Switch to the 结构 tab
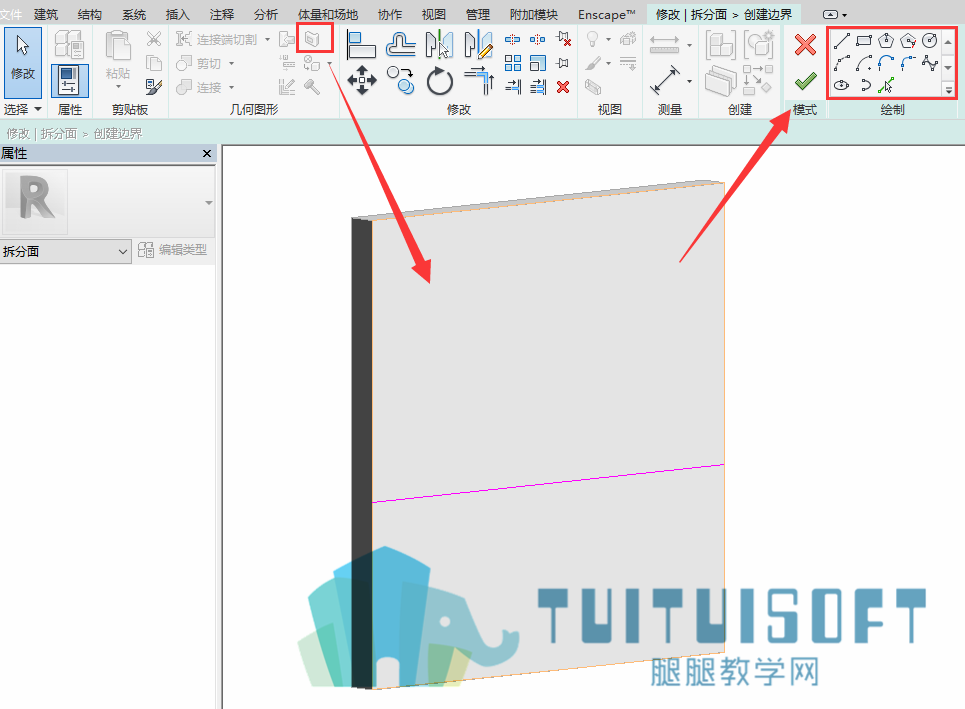Viewport: 965px width, 709px height. (x=90, y=14)
